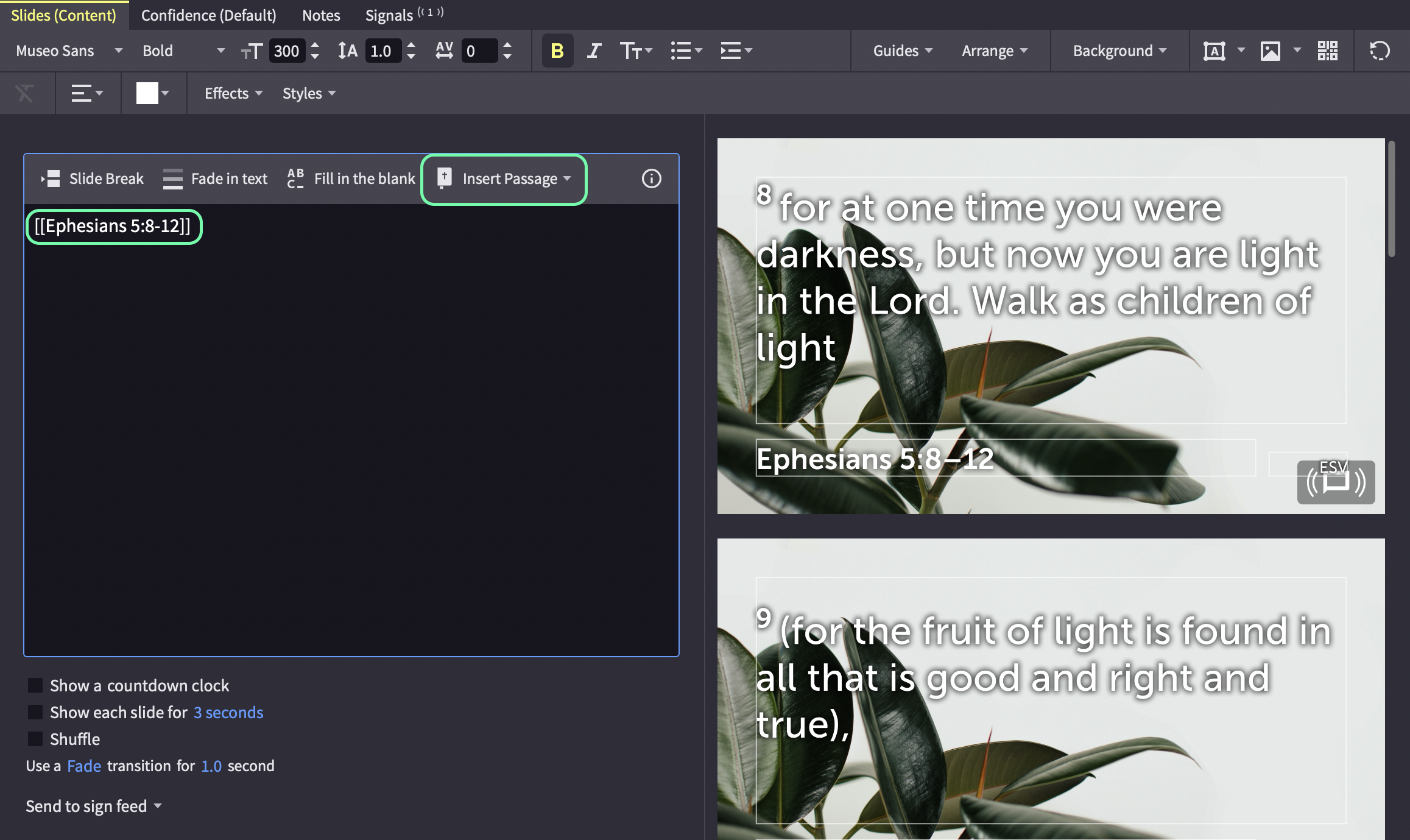
Task: Click the font size 300 field
Action: [287, 51]
